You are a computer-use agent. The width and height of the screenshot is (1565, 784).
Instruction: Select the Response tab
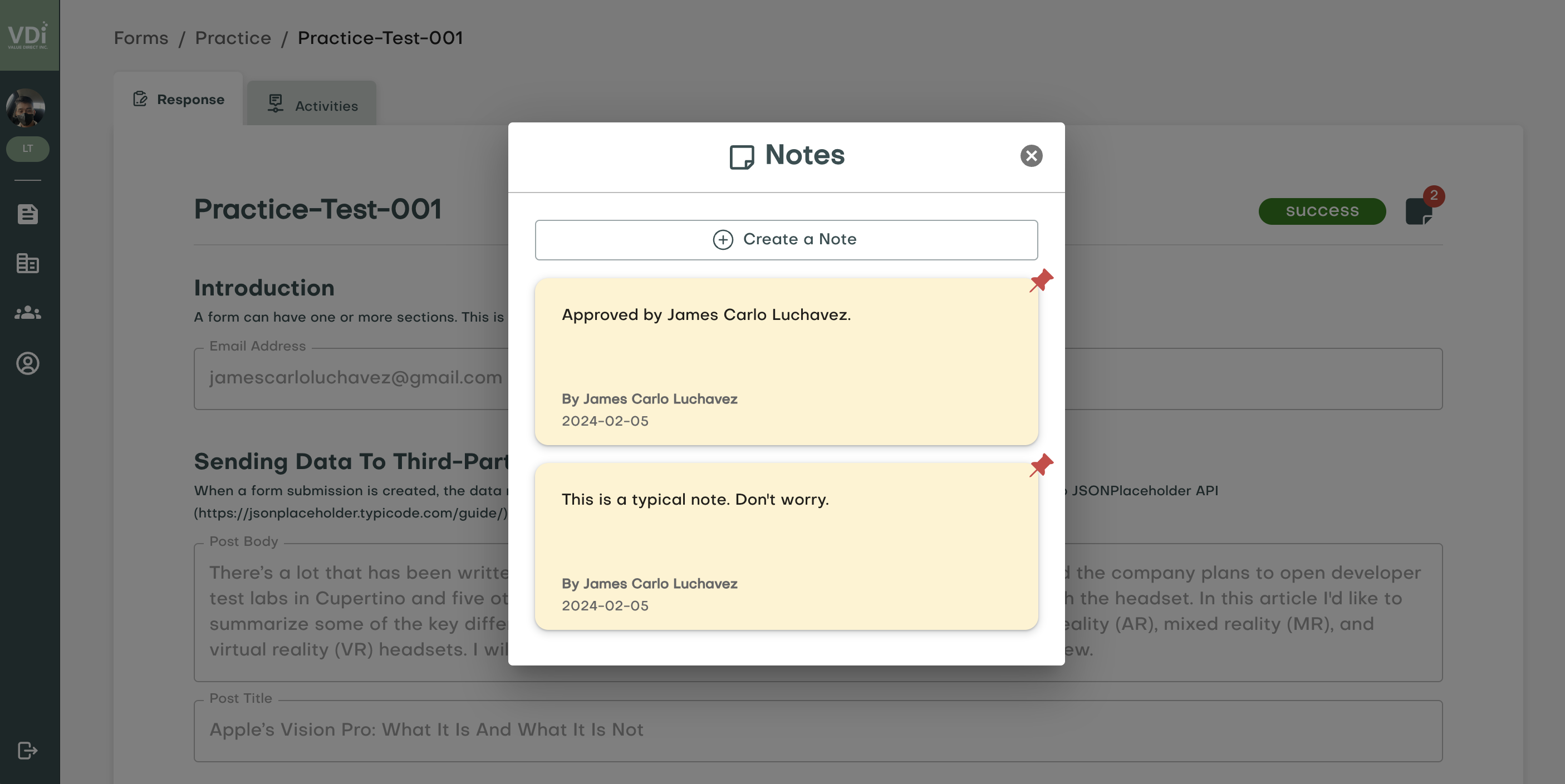(178, 100)
